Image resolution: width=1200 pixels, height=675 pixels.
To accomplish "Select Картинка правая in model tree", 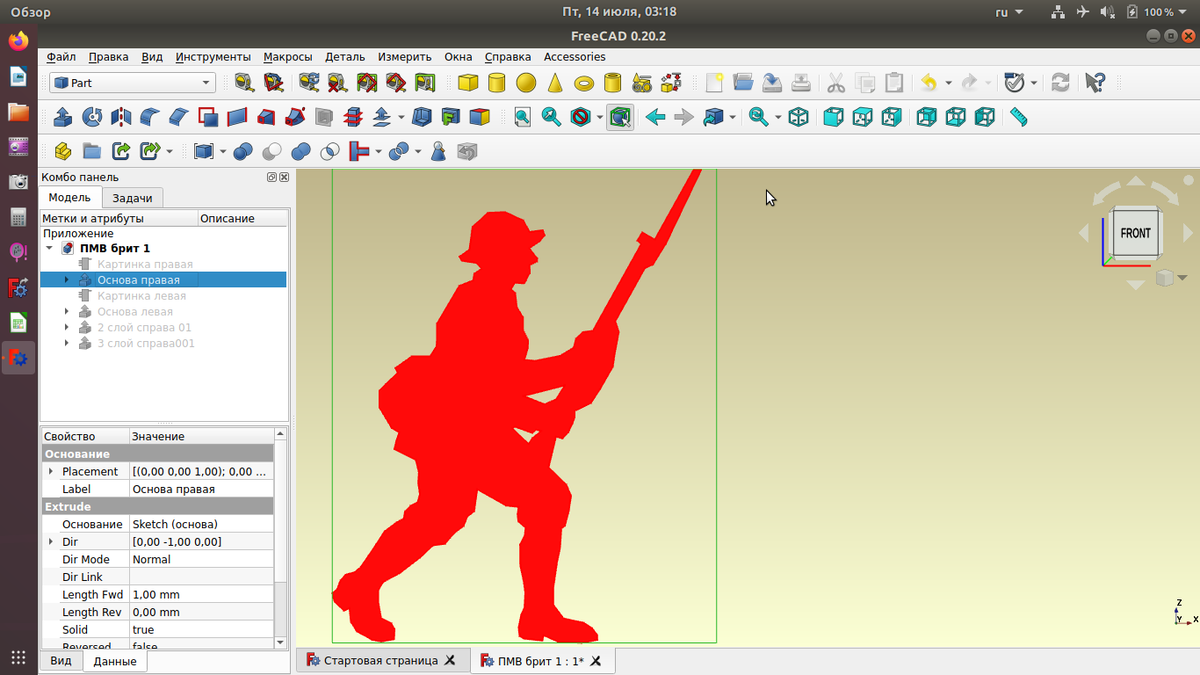I will (x=145, y=264).
